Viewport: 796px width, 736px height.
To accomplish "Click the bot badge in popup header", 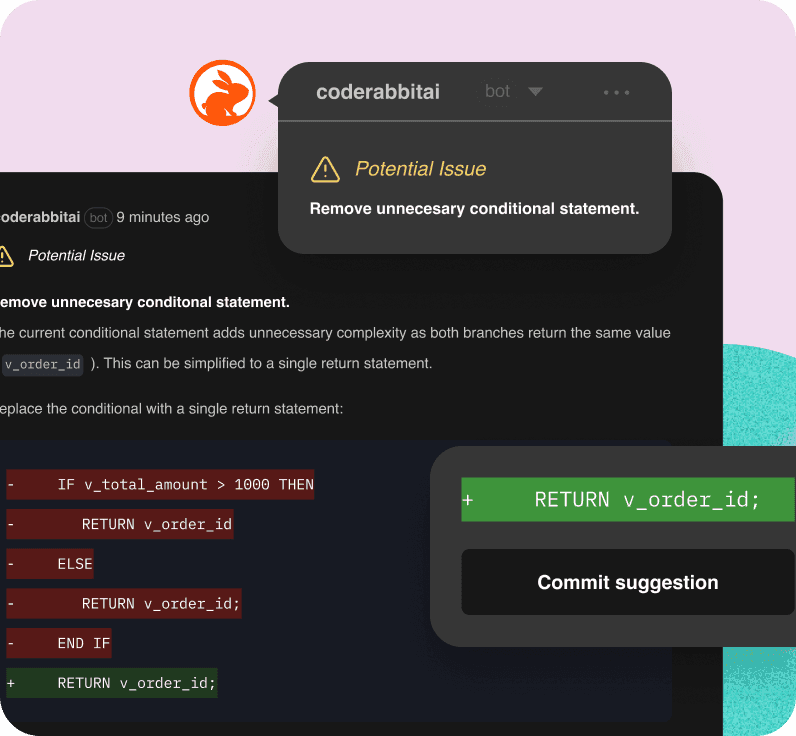I will [x=497, y=91].
